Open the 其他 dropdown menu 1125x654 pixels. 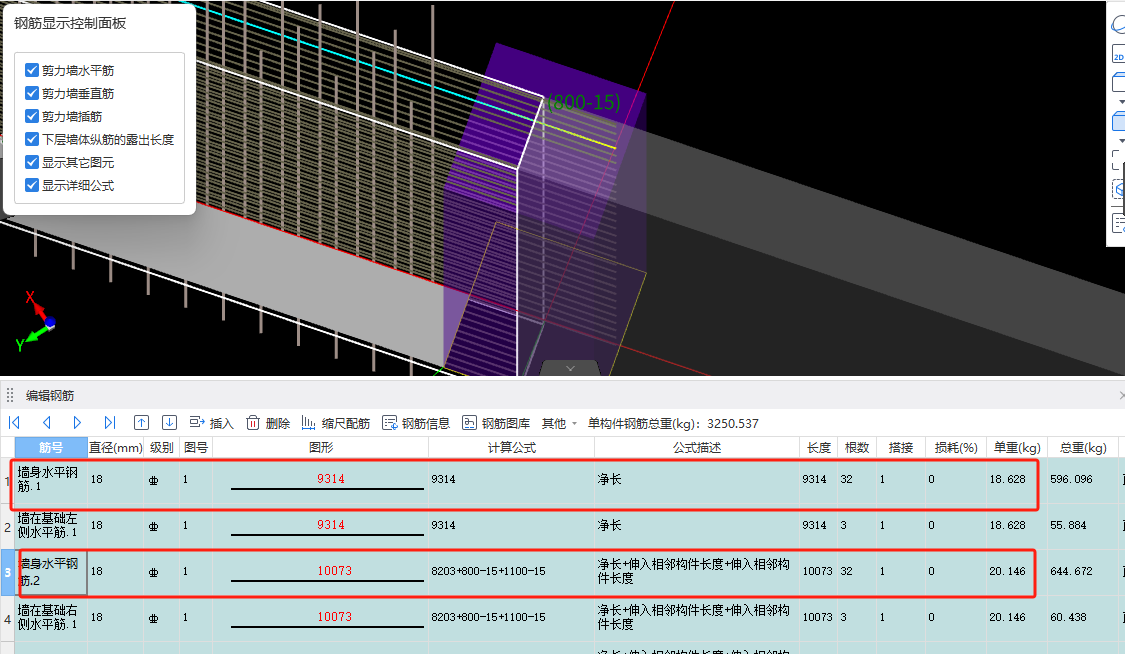point(559,423)
